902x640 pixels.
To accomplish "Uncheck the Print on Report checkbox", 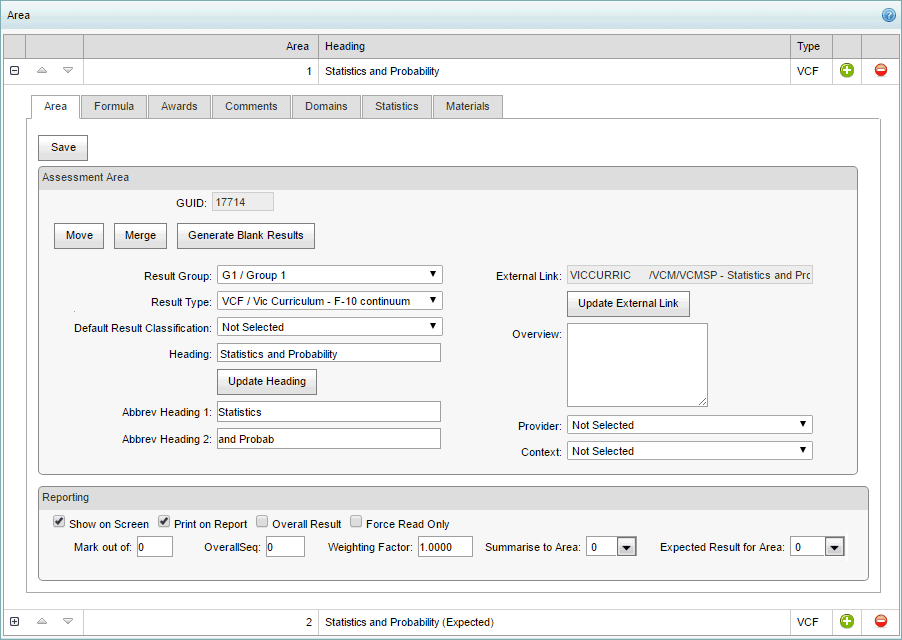I will pyautogui.click(x=164, y=522).
